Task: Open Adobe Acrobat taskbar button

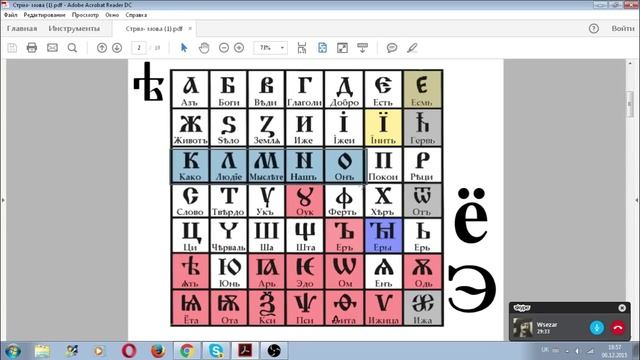Action: [245, 351]
